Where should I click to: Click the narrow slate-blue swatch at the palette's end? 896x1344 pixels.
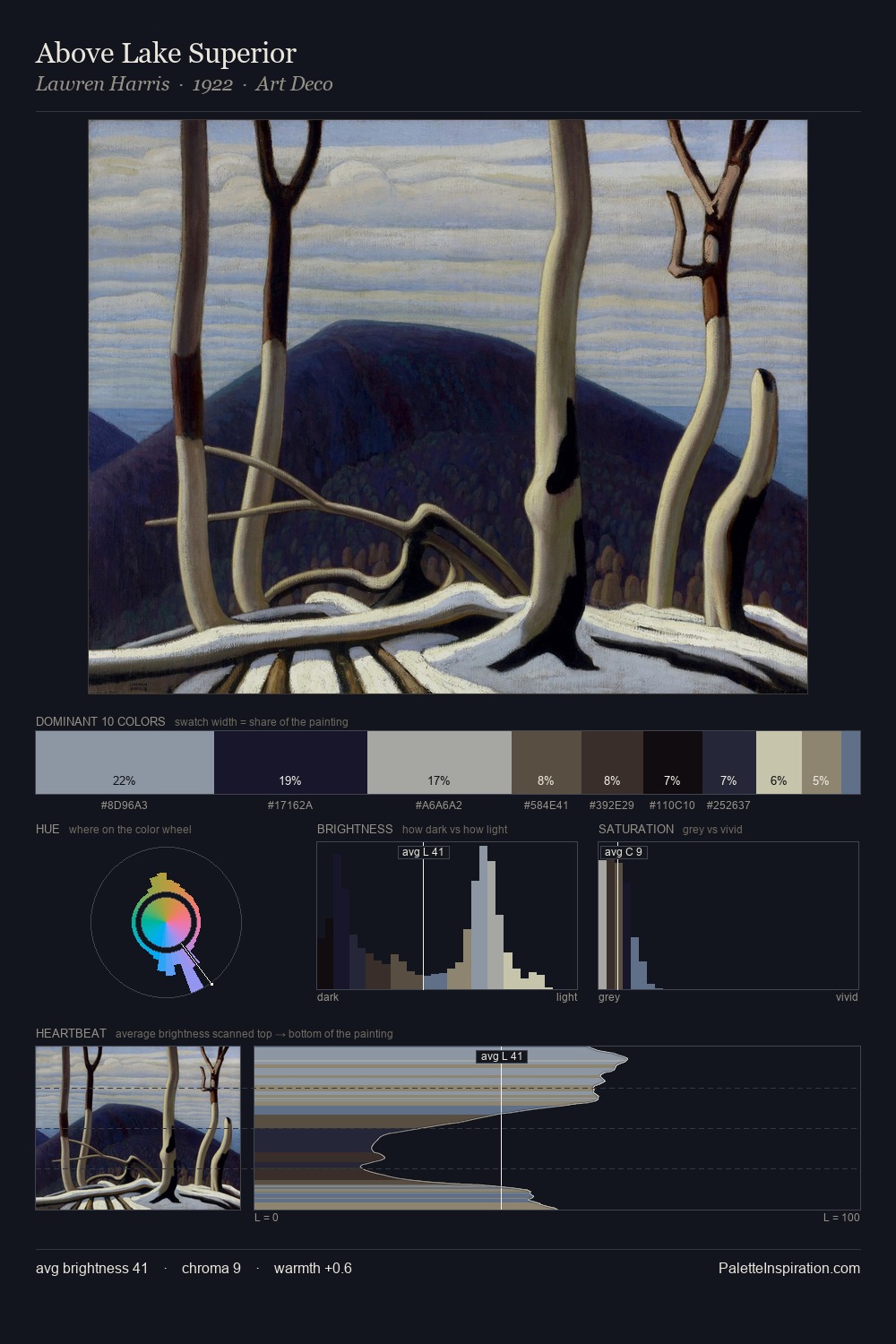coord(850,762)
